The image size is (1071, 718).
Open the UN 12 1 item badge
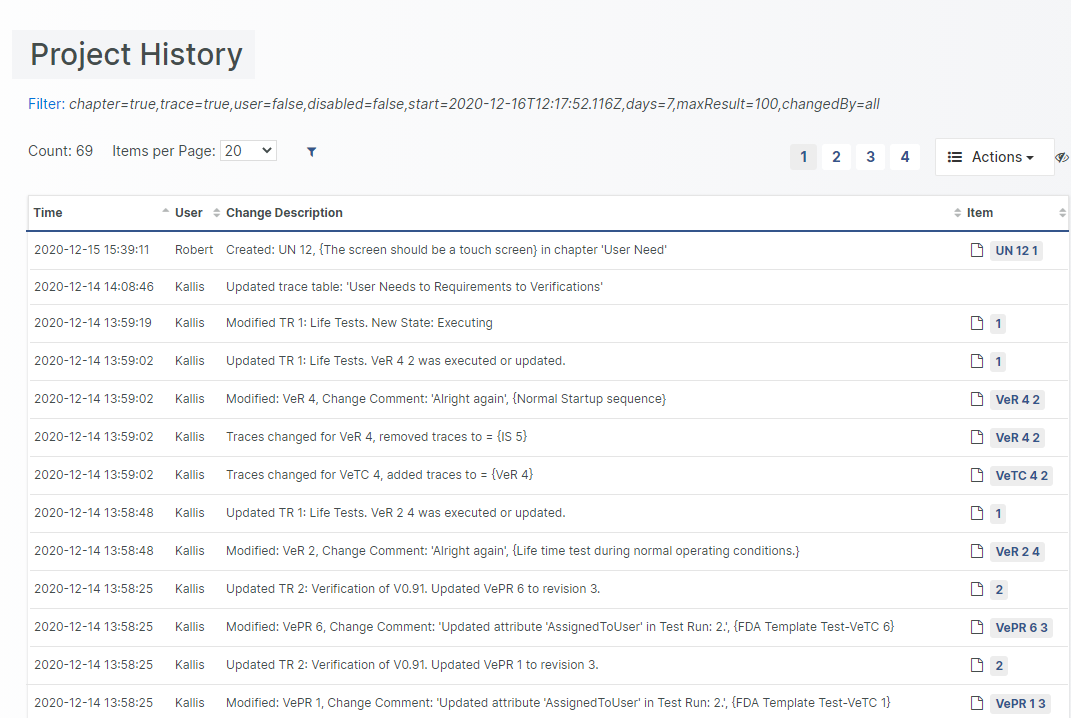pos(1016,251)
